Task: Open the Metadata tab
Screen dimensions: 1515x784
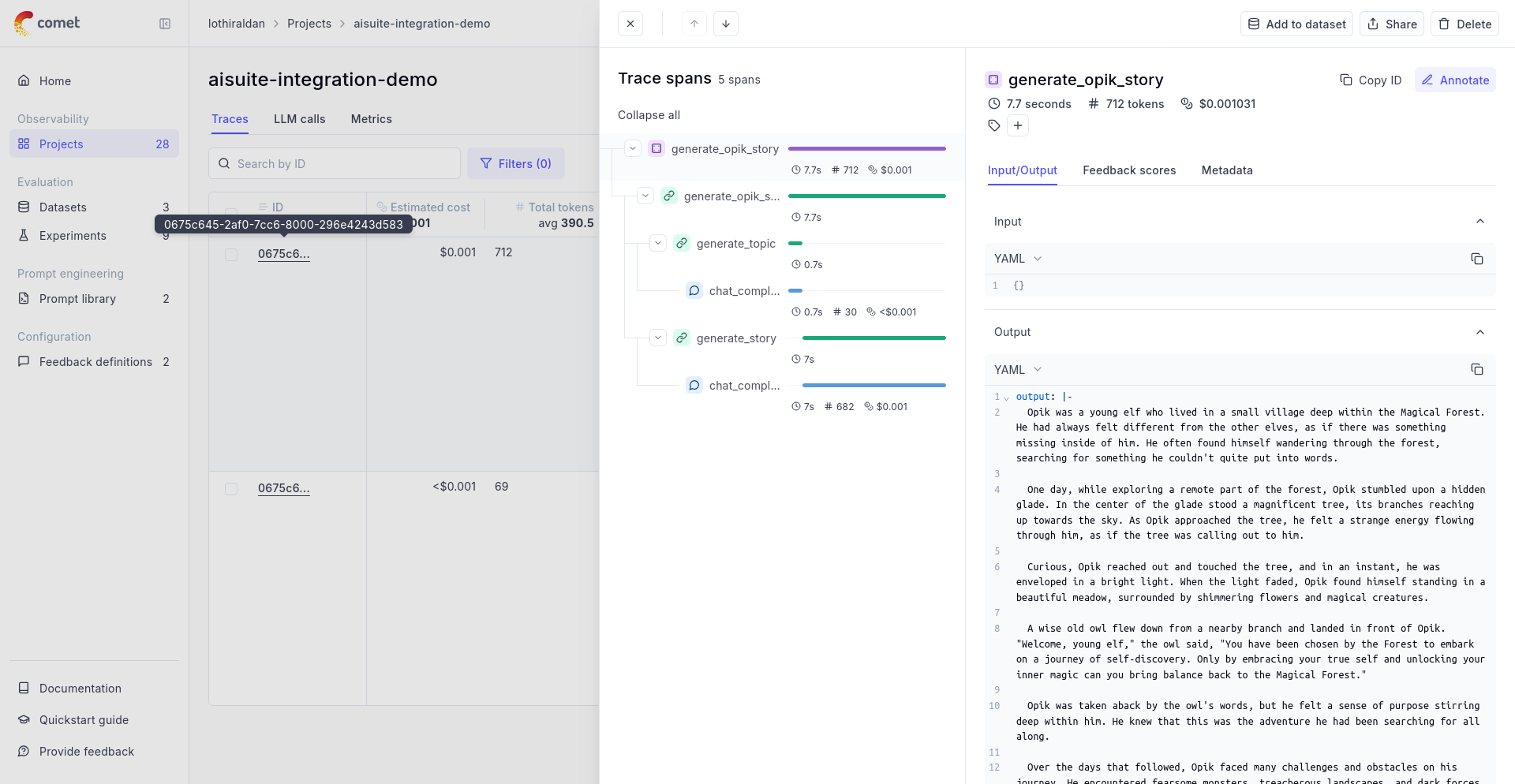Action: click(x=1226, y=170)
